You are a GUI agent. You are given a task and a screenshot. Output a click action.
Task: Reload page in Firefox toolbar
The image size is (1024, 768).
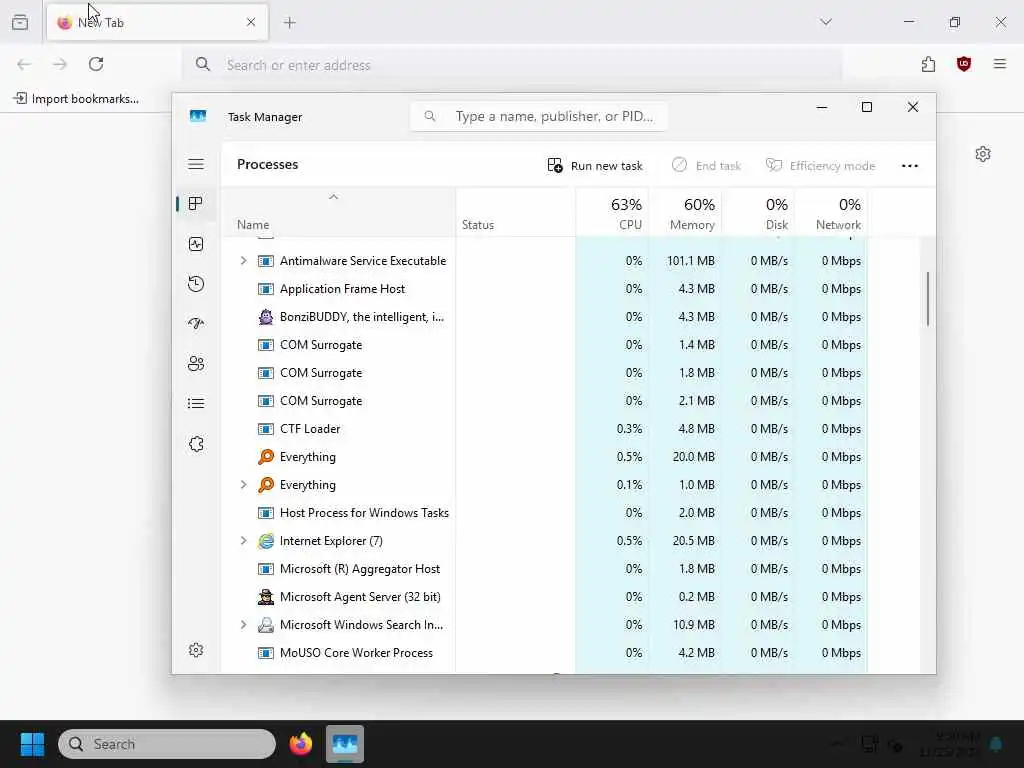[96, 64]
